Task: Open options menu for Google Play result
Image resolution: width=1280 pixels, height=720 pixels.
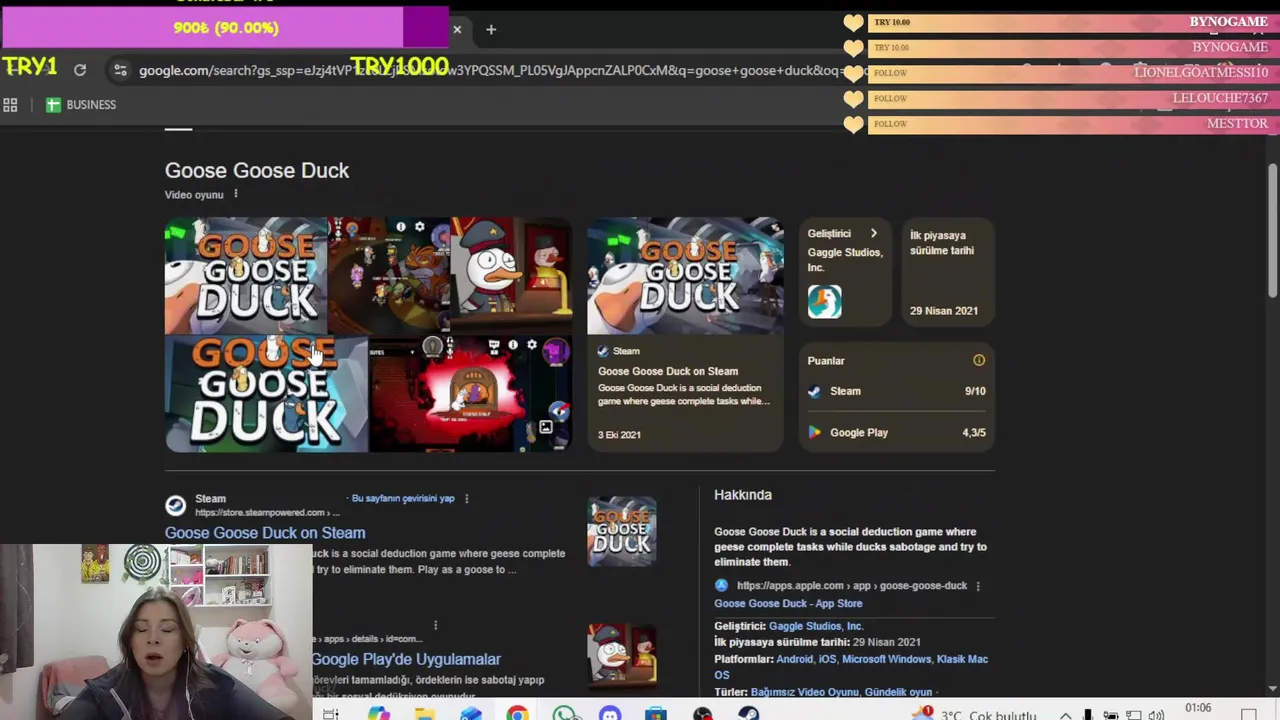Action: (435, 625)
